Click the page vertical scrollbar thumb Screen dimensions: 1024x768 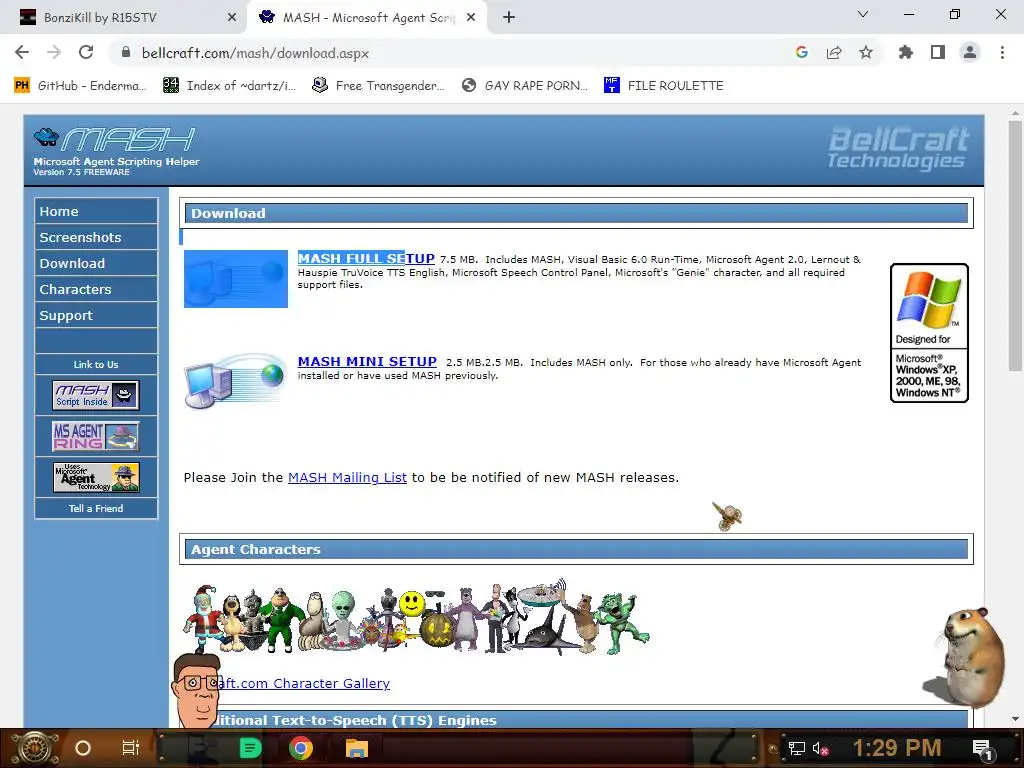(1015, 245)
